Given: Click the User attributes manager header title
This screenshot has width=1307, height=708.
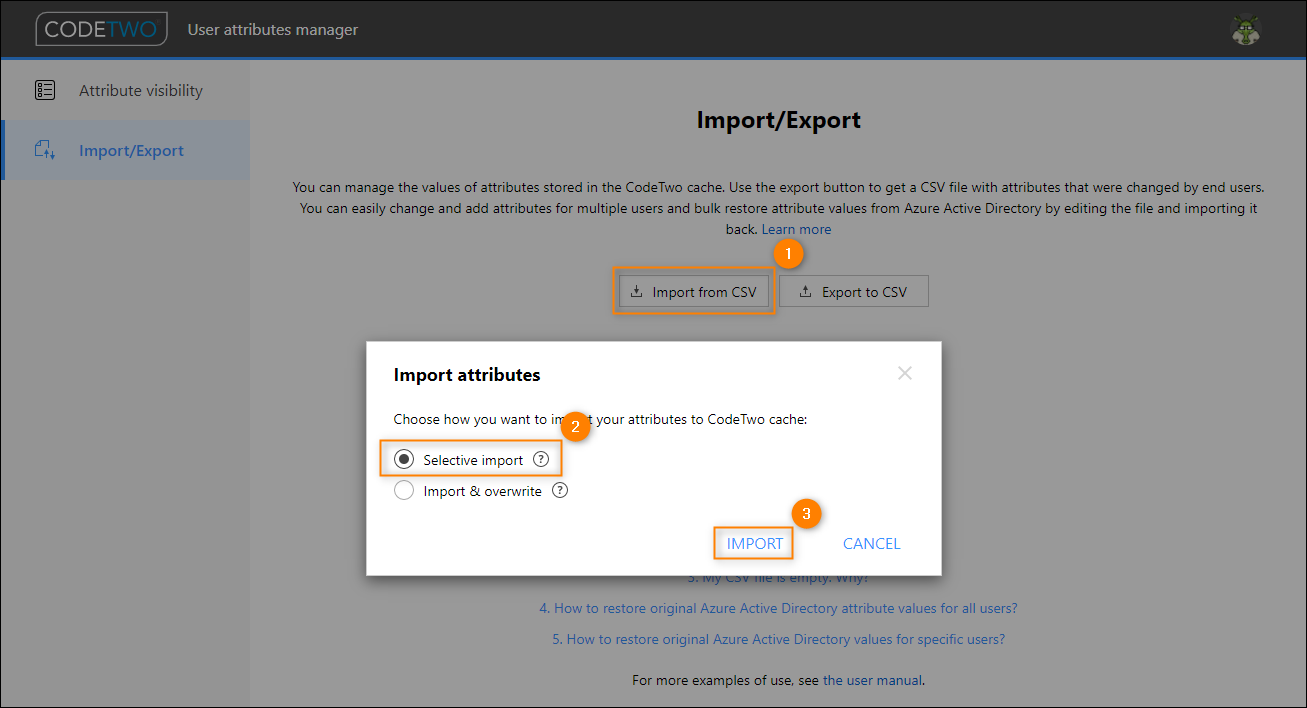Looking at the screenshot, I should click(x=273, y=30).
